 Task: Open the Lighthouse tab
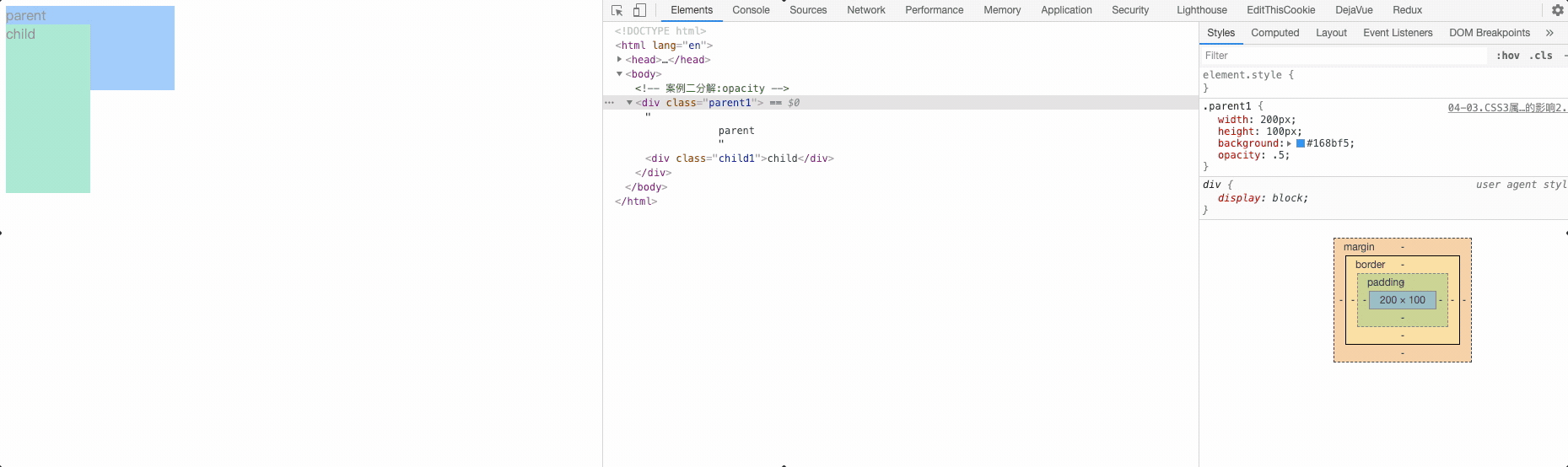(1201, 10)
